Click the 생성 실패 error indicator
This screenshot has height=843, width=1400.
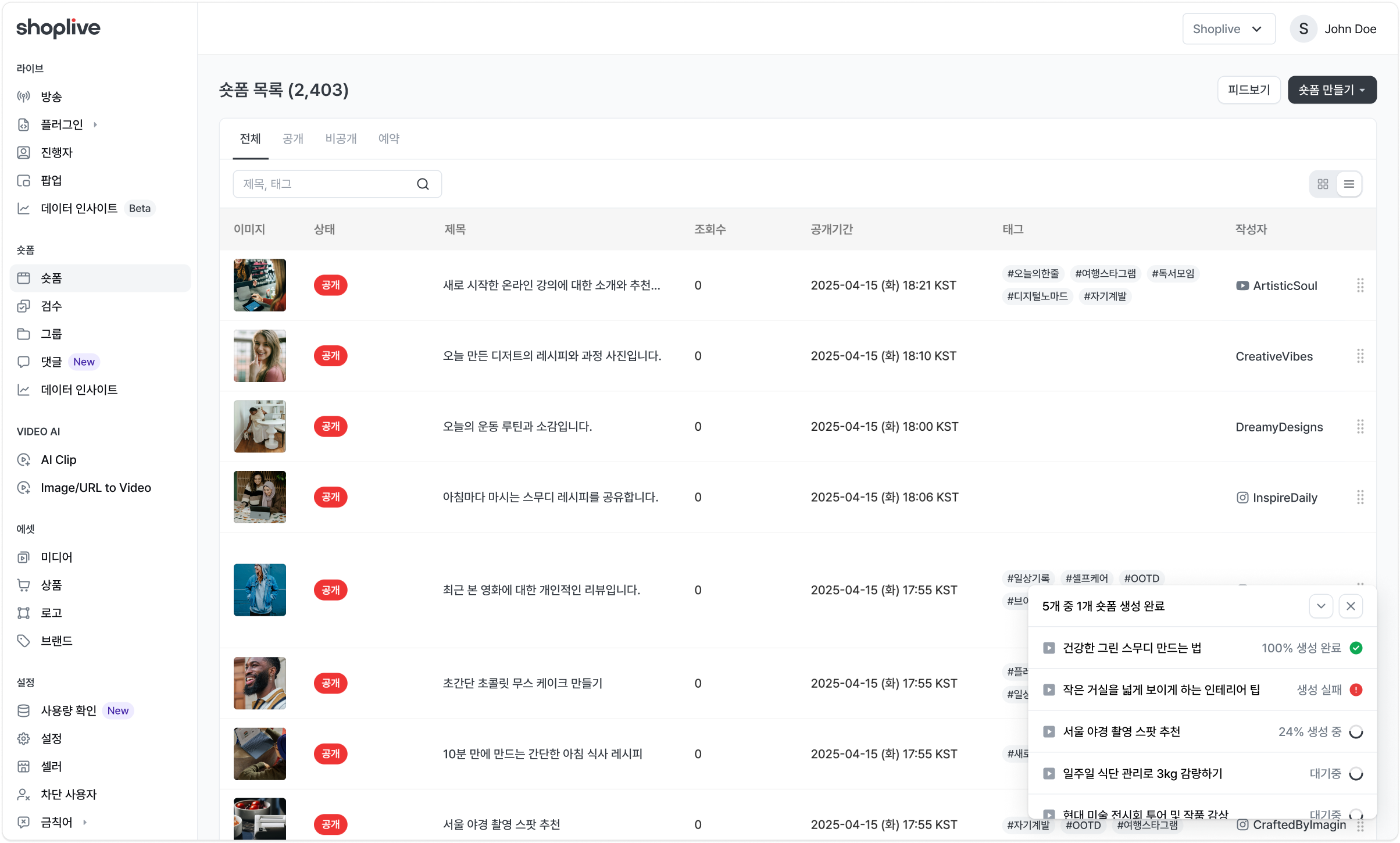[x=1356, y=690]
